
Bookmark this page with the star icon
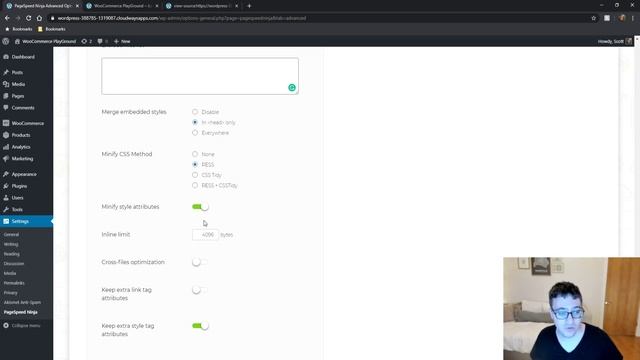593,18
